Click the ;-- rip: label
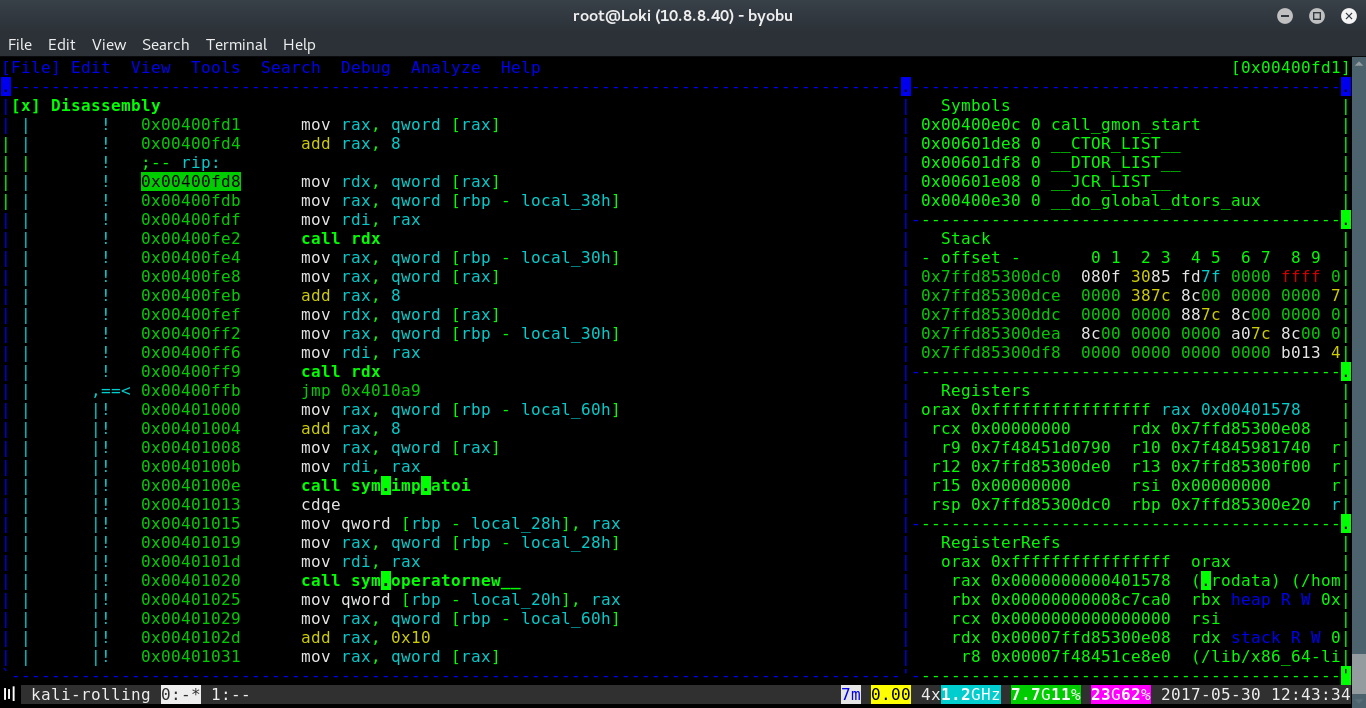This screenshot has width=1366, height=708. tap(181, 163)
